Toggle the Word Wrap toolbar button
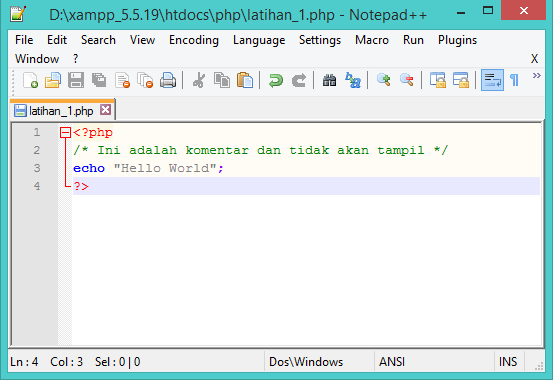The image size is (553, 380). coord(492,80)
